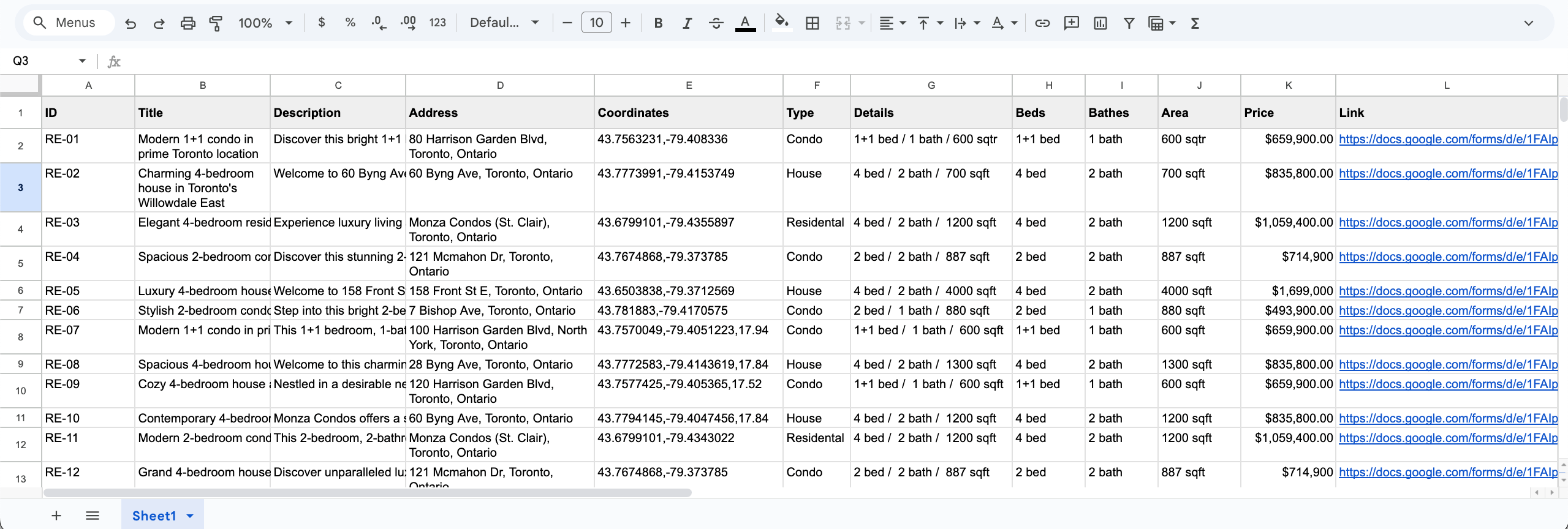Format as percent
1568x529 pixels.
[x=350, y=23]
